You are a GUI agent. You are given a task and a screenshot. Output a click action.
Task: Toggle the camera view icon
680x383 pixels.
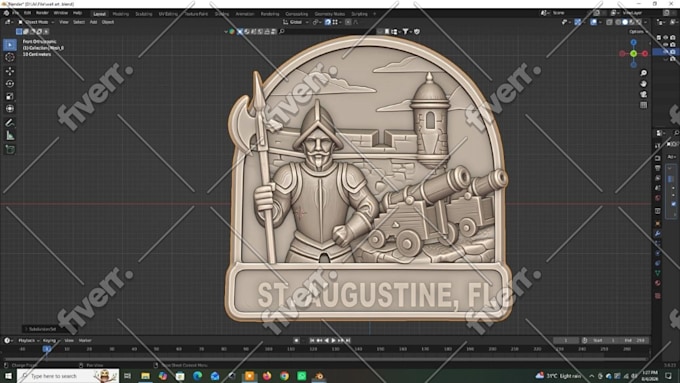pyautogui.click(x=644, y=94)
